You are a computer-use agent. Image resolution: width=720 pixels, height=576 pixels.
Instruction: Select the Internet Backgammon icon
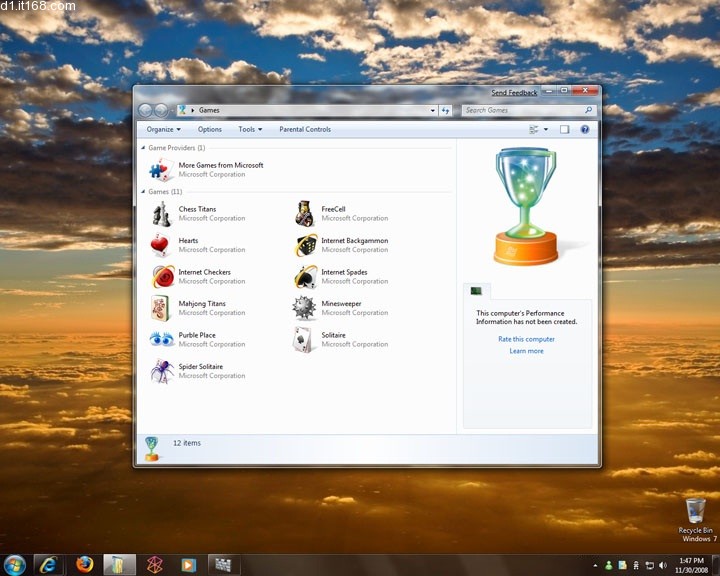(x=305, y=245)
